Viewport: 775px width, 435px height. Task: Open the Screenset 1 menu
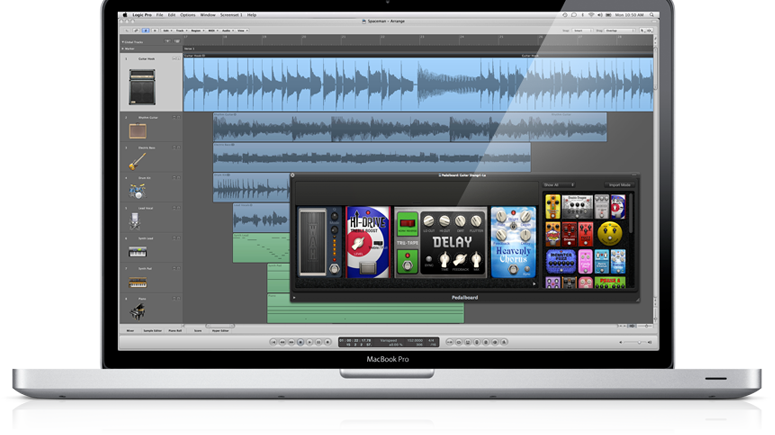(x=231, y=15)
